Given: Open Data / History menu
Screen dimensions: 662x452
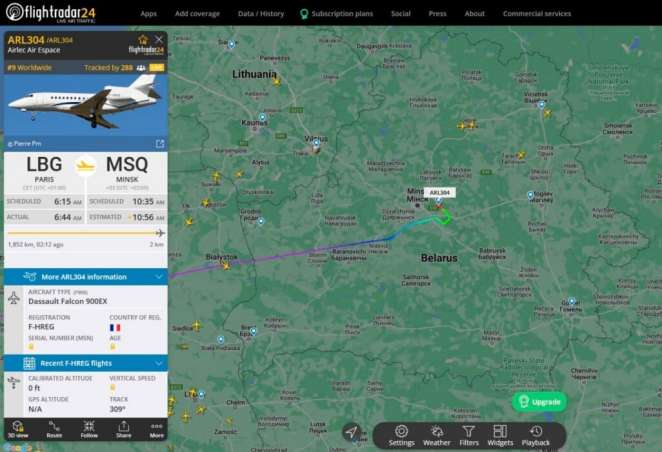Looking at the screenshot, I should pos(261,14).
